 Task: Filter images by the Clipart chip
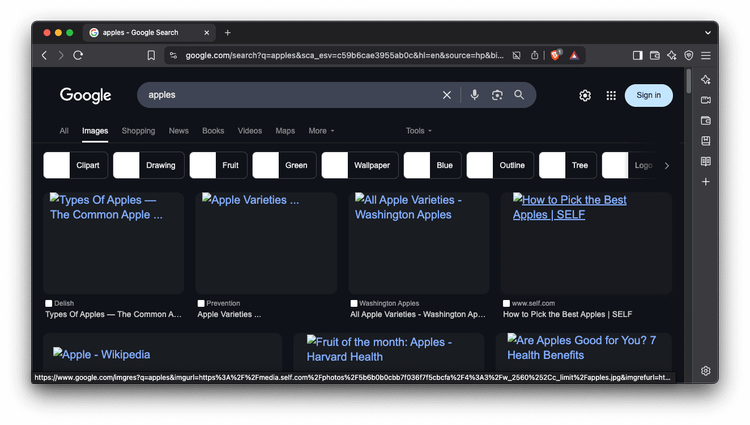[76, 165]
